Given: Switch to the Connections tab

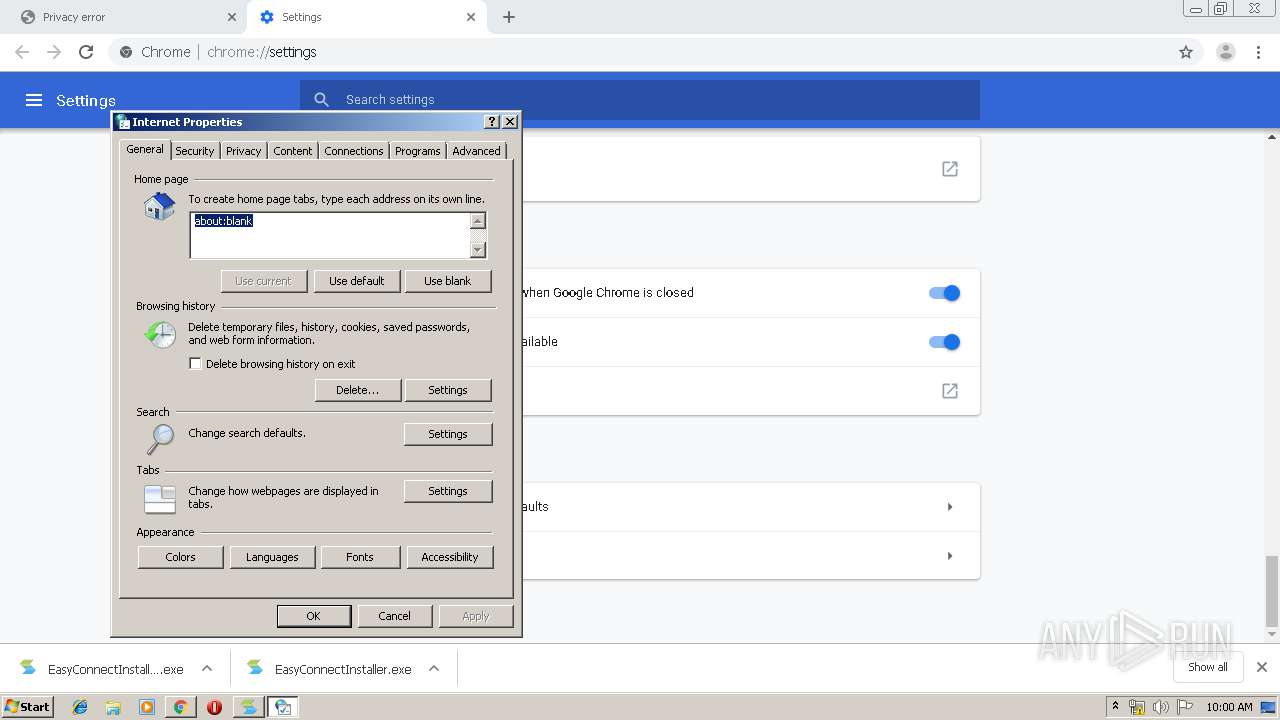Looking at the screenshot, I should pos(354,151).
